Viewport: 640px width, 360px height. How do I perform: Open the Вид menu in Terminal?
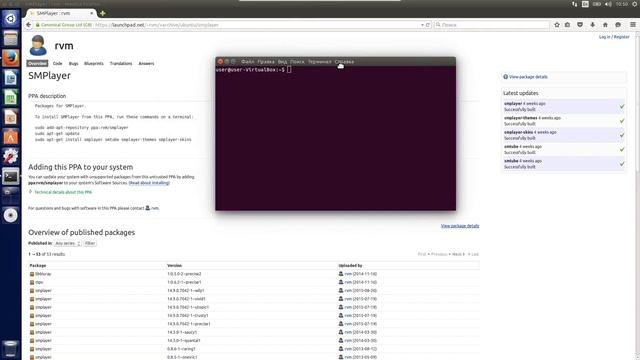pyautogui.click(x=282, y=62)
